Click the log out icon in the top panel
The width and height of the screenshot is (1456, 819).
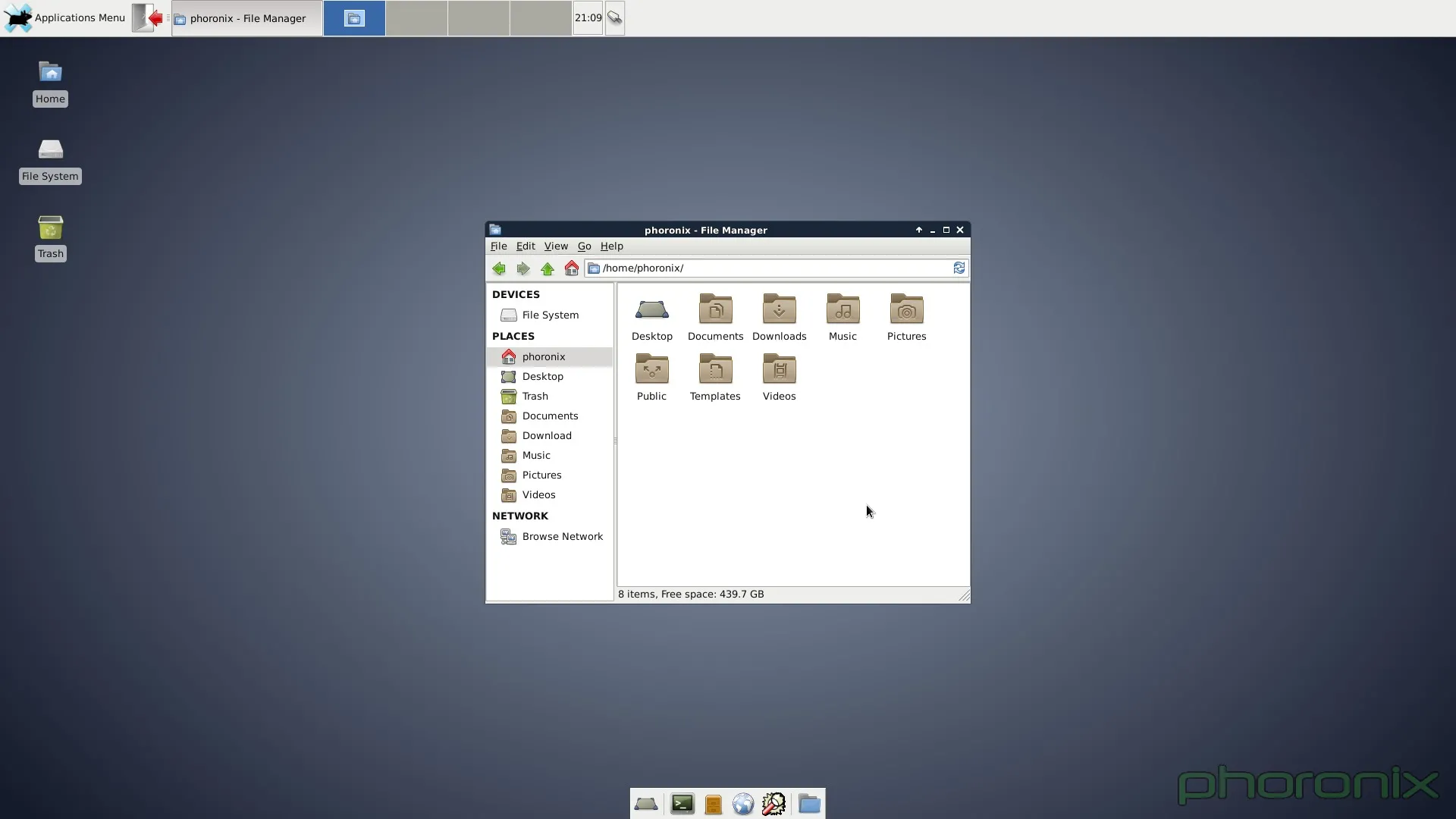coord(148,17)
